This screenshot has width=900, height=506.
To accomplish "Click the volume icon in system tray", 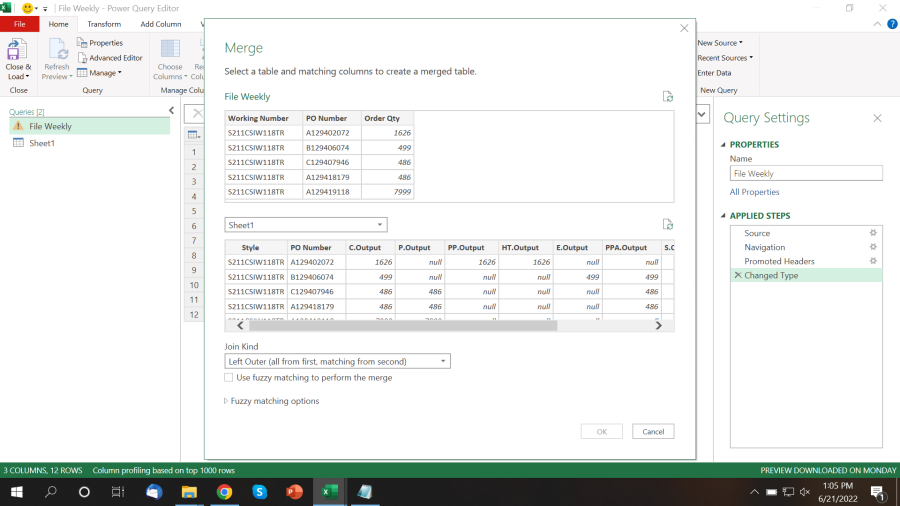I will [x=805, y=492].
